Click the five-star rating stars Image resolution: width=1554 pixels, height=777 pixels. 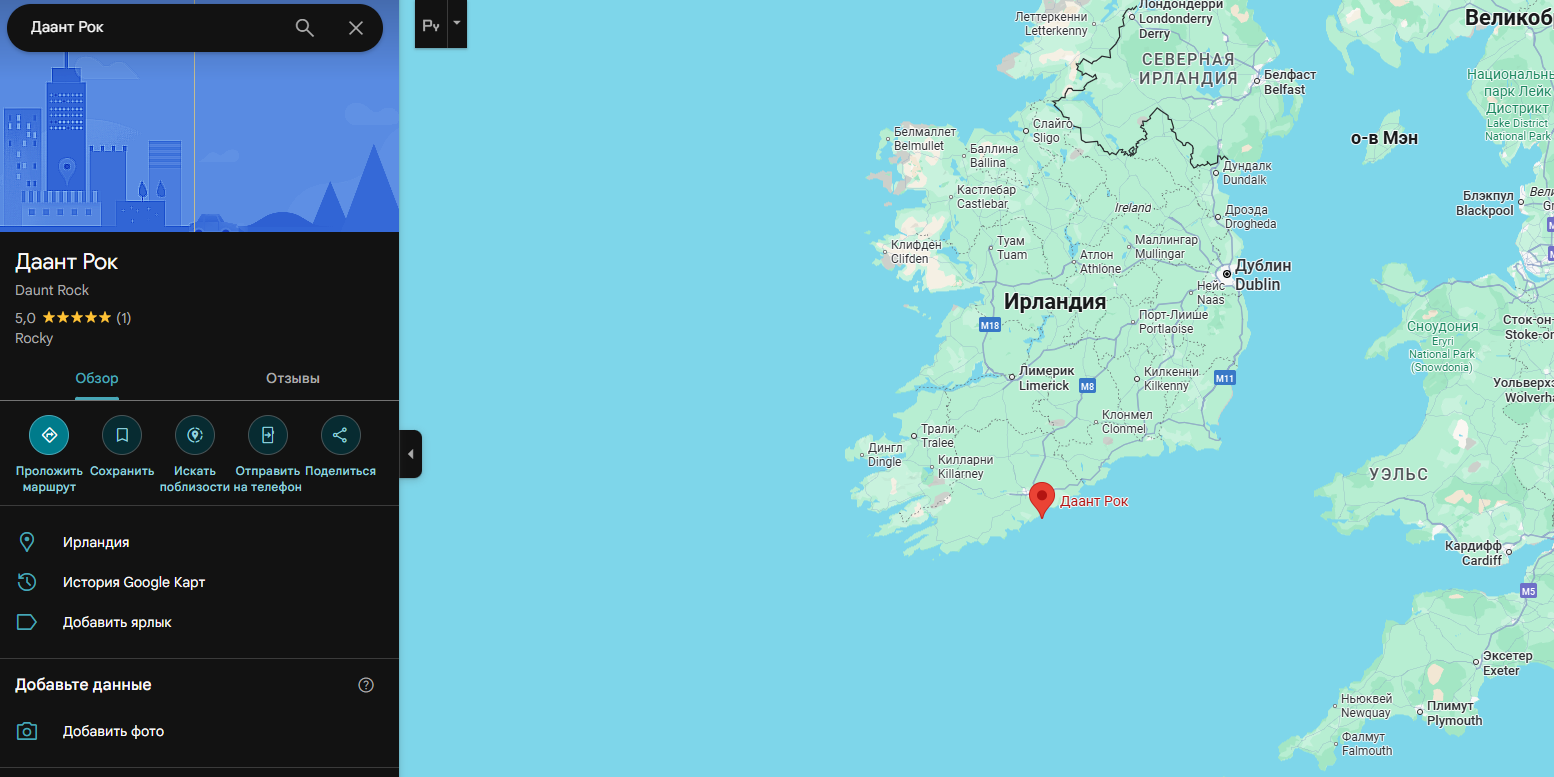pos(77,318)
